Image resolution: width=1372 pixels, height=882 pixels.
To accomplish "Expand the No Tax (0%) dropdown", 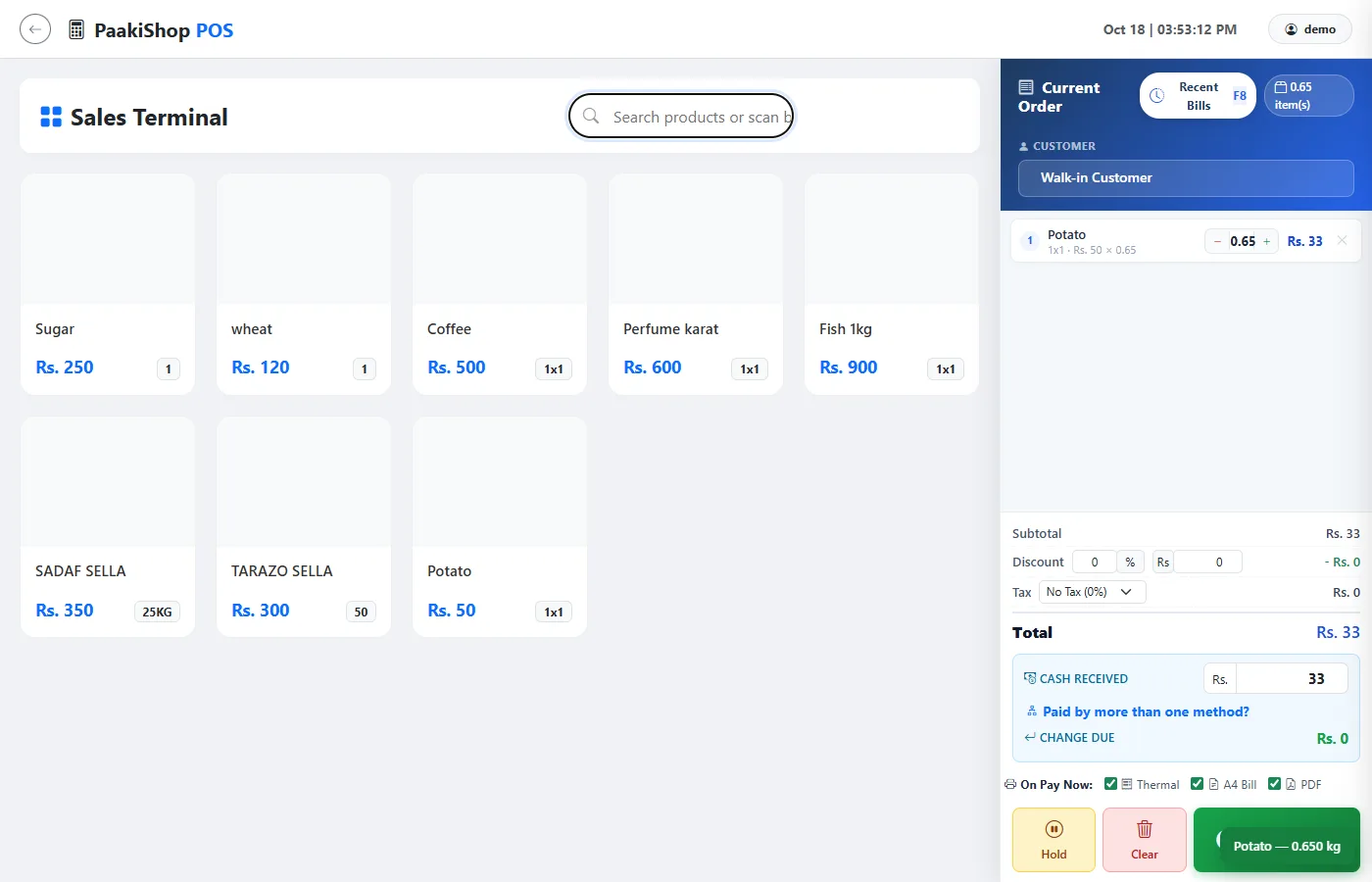I will click(x=1092, y=592).
